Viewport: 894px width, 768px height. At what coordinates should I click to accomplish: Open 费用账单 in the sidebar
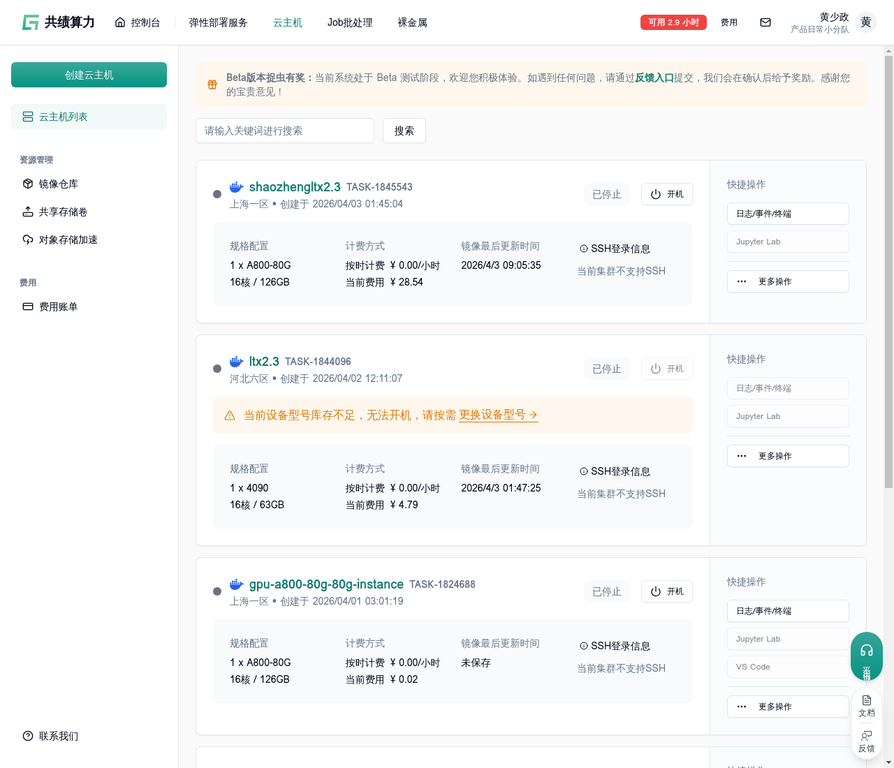(x=58, y=307)
